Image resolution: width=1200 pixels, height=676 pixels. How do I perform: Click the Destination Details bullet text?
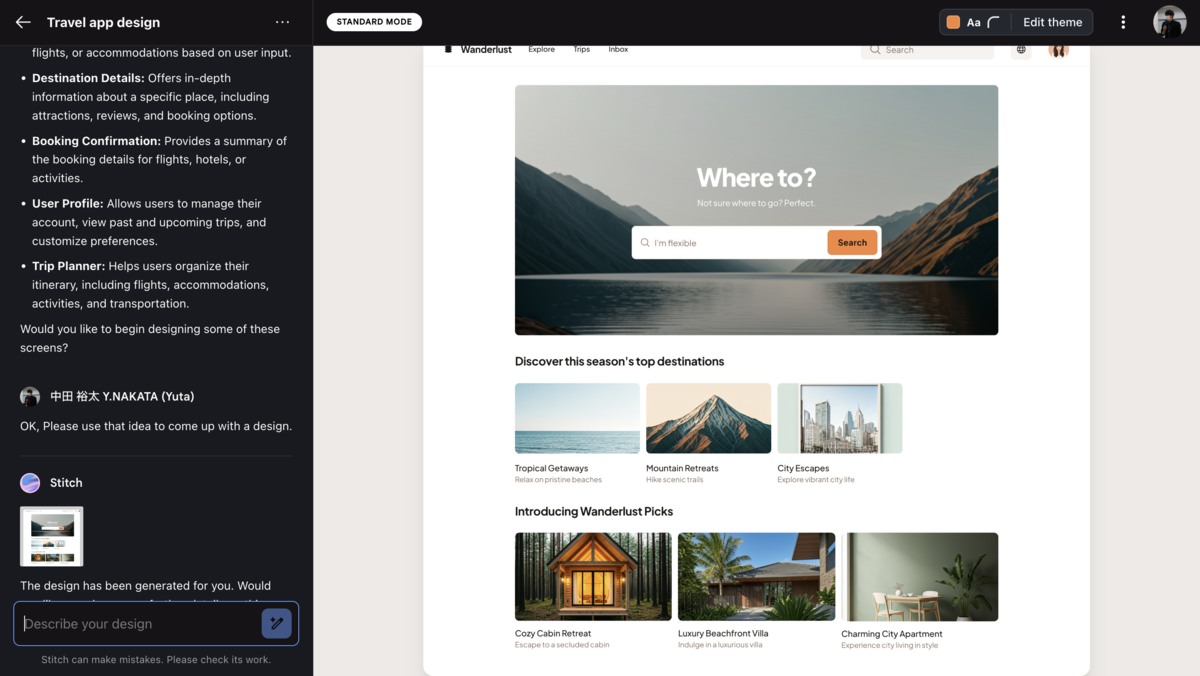click(x=150, y=97)
